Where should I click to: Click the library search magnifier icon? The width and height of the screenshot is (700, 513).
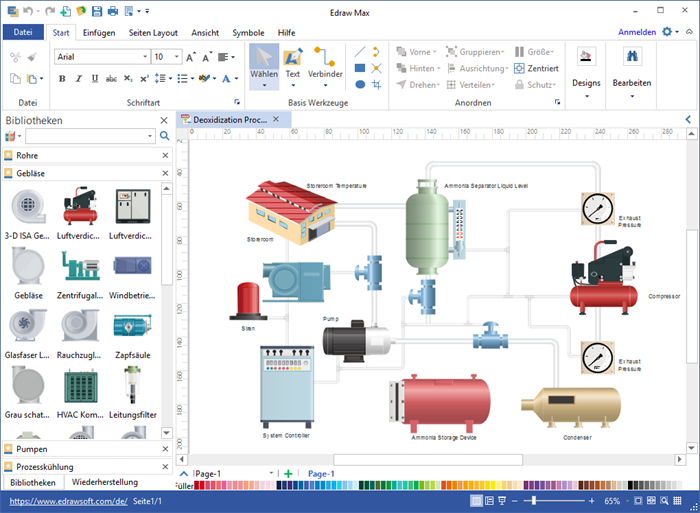pos(165,136)
